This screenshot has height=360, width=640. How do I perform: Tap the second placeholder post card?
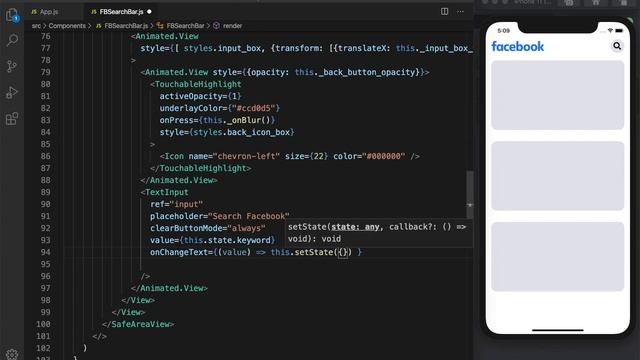[558, 176]
